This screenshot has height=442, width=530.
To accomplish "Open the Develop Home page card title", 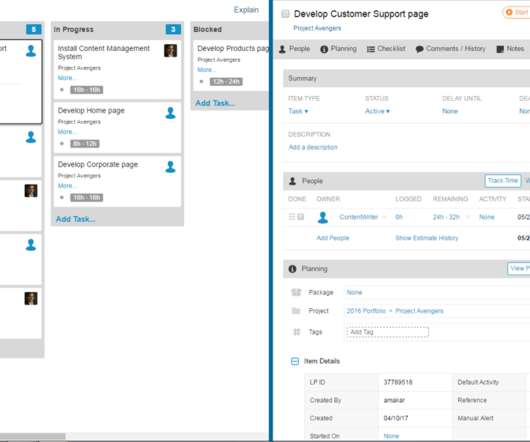I will click(91, 110).
